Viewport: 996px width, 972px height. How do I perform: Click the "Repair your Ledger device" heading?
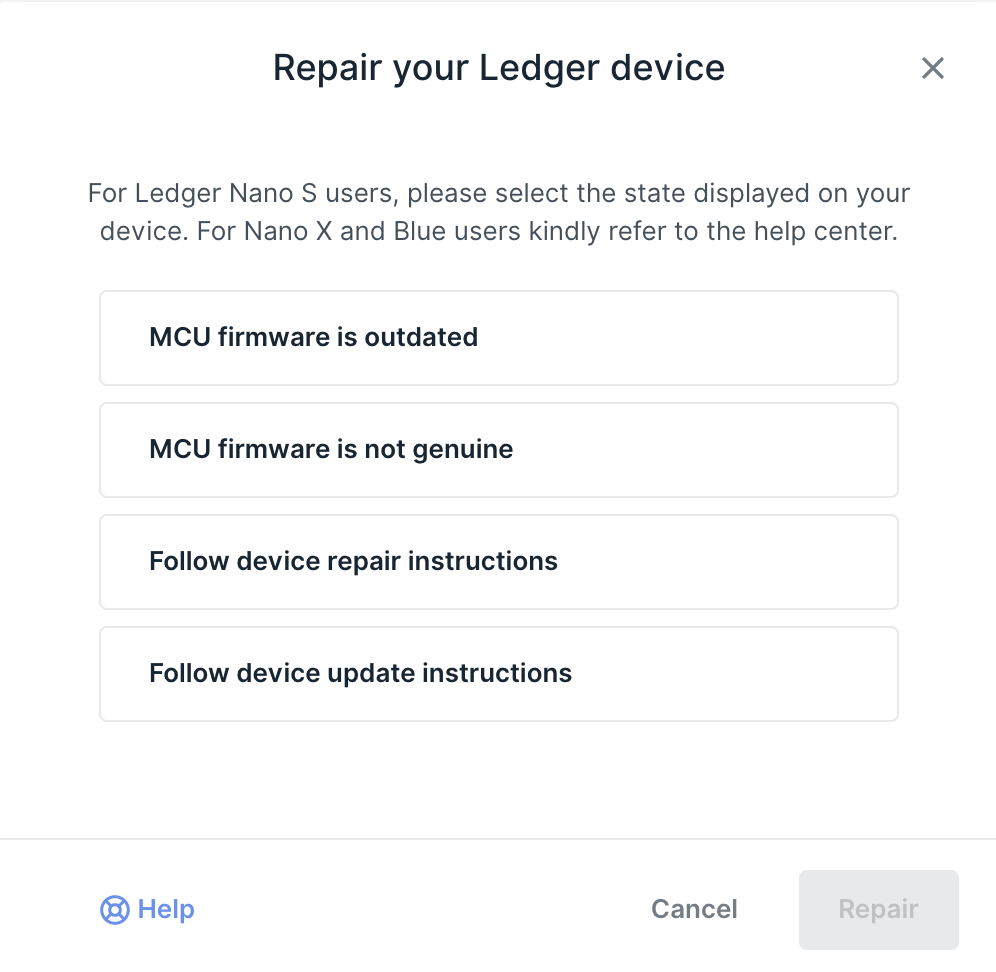pyautogui.click(x=498, y=68)
